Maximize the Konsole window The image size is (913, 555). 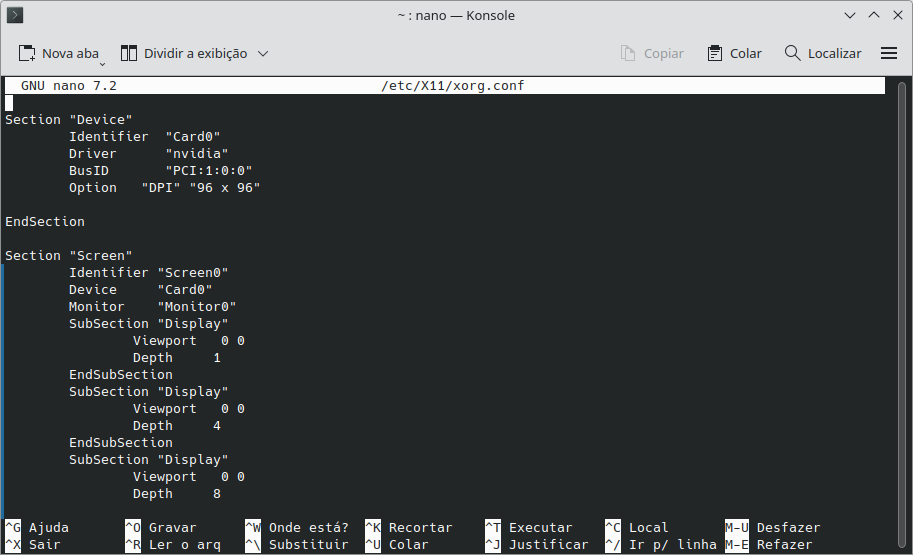coord(874,15)
